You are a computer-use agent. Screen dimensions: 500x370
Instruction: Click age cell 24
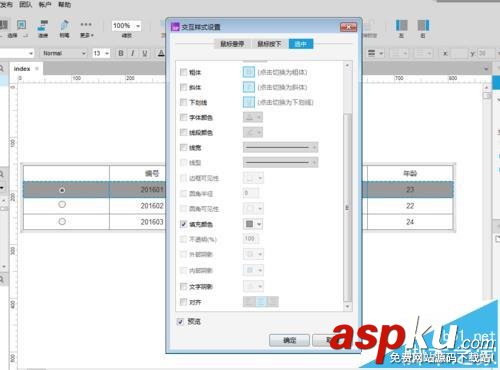[410, 222]
